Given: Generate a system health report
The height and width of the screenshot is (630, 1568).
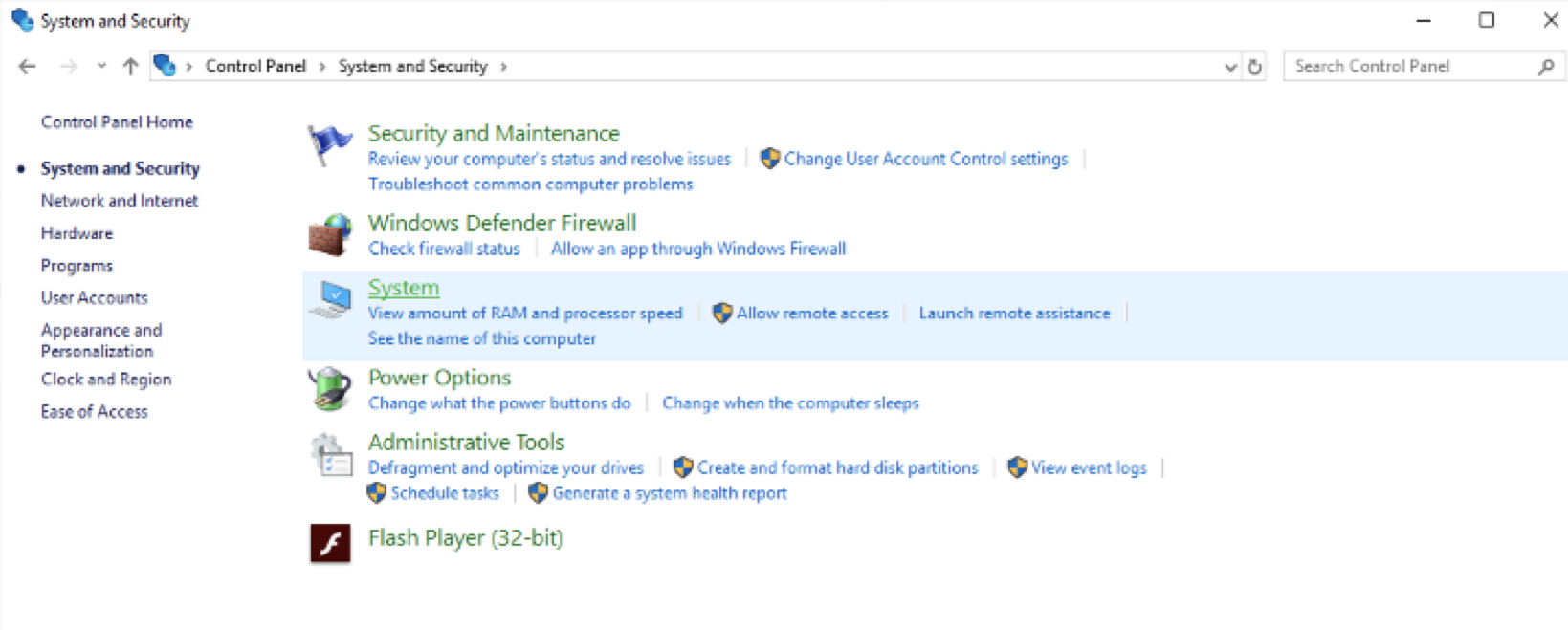Looking at the screenshot, I should click(670, 493).
